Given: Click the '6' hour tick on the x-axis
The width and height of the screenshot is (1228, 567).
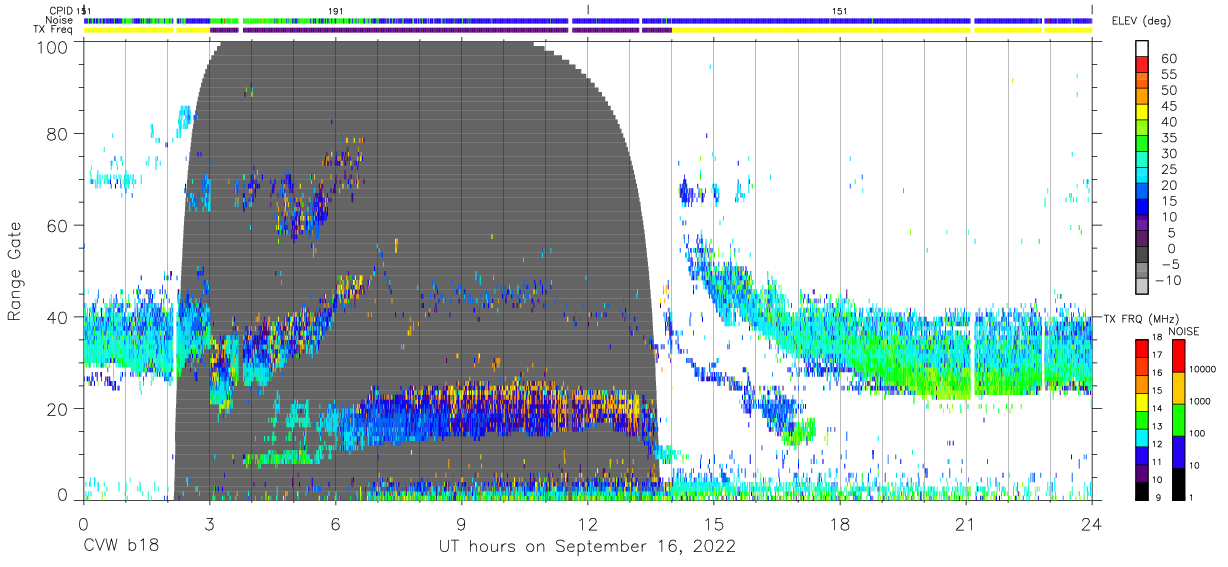Looking at the screenshot, I should tap(335, 523).
